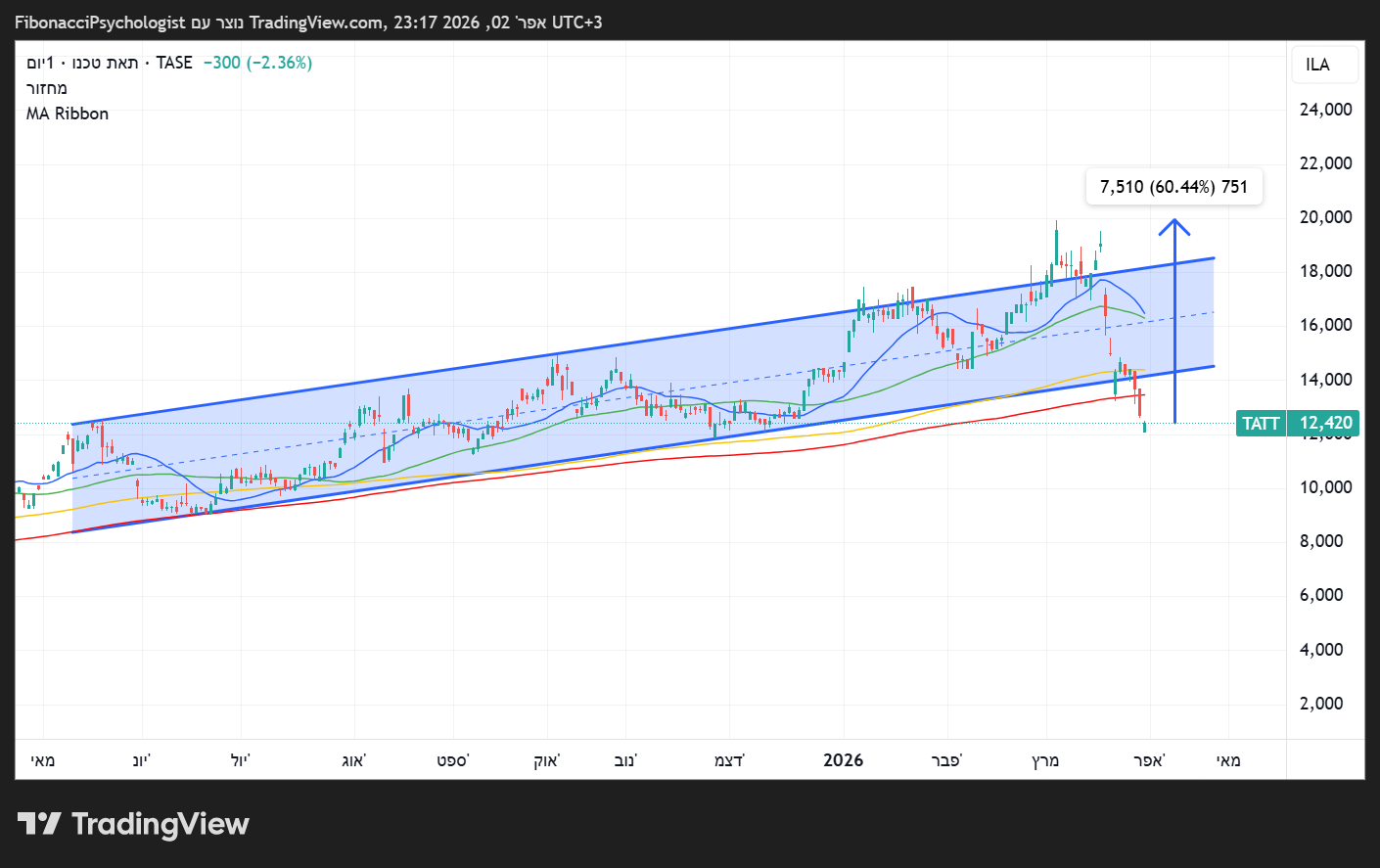Select the תאת טכנו symbol title
1380x868 pixels.
click(106, 63)
